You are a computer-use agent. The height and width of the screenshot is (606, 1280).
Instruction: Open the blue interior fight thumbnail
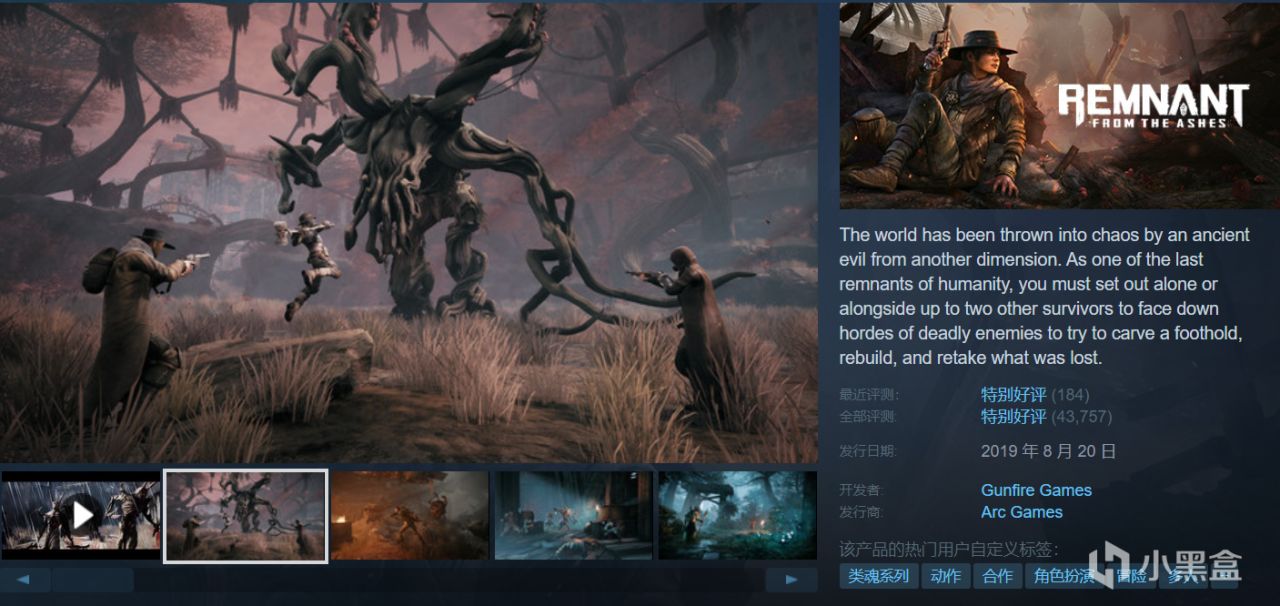click(x=573, y=515)
